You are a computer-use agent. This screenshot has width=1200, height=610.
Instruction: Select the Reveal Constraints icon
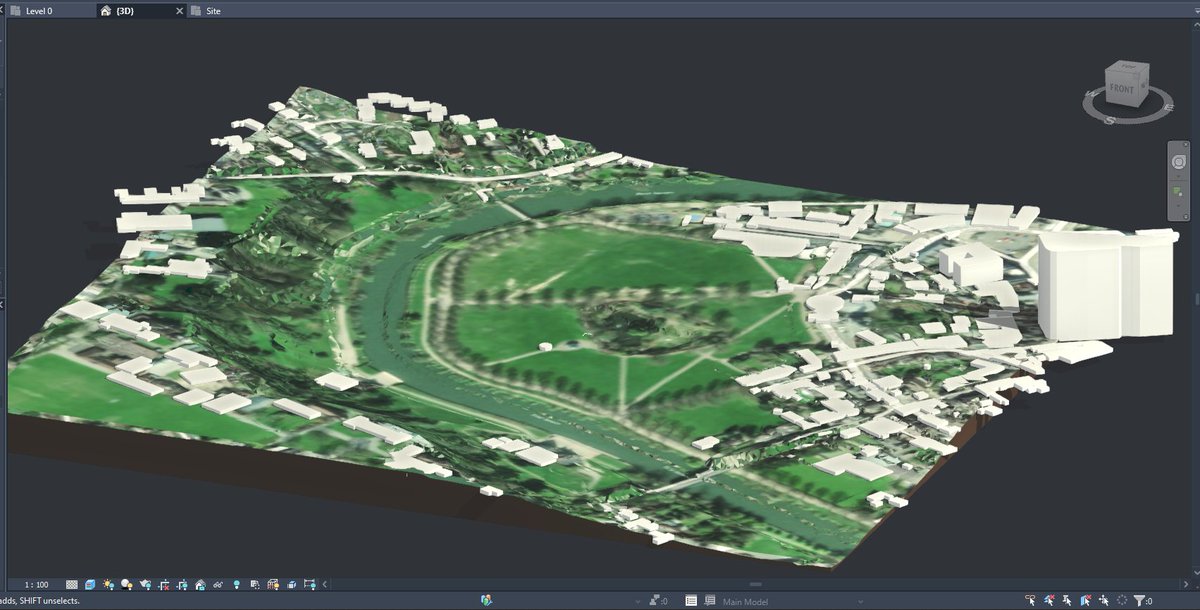[x=311, y=583]
